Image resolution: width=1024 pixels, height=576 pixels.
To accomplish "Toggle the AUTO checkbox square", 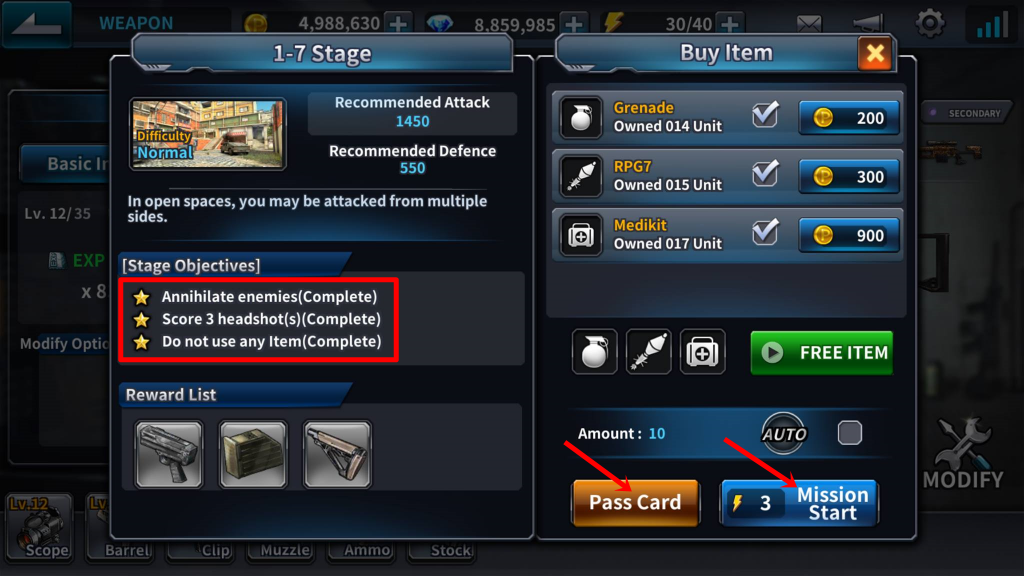I will point(850,433).
